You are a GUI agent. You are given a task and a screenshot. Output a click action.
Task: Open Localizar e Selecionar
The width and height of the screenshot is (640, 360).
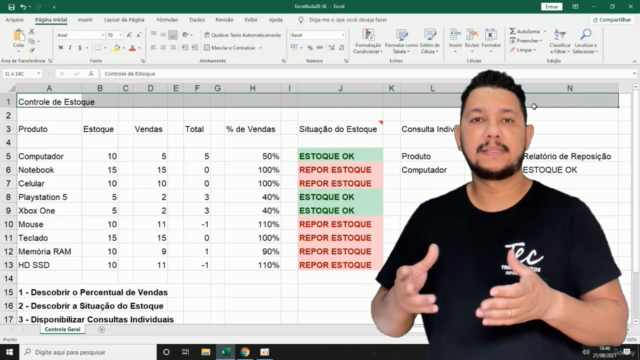coord(585,41)
